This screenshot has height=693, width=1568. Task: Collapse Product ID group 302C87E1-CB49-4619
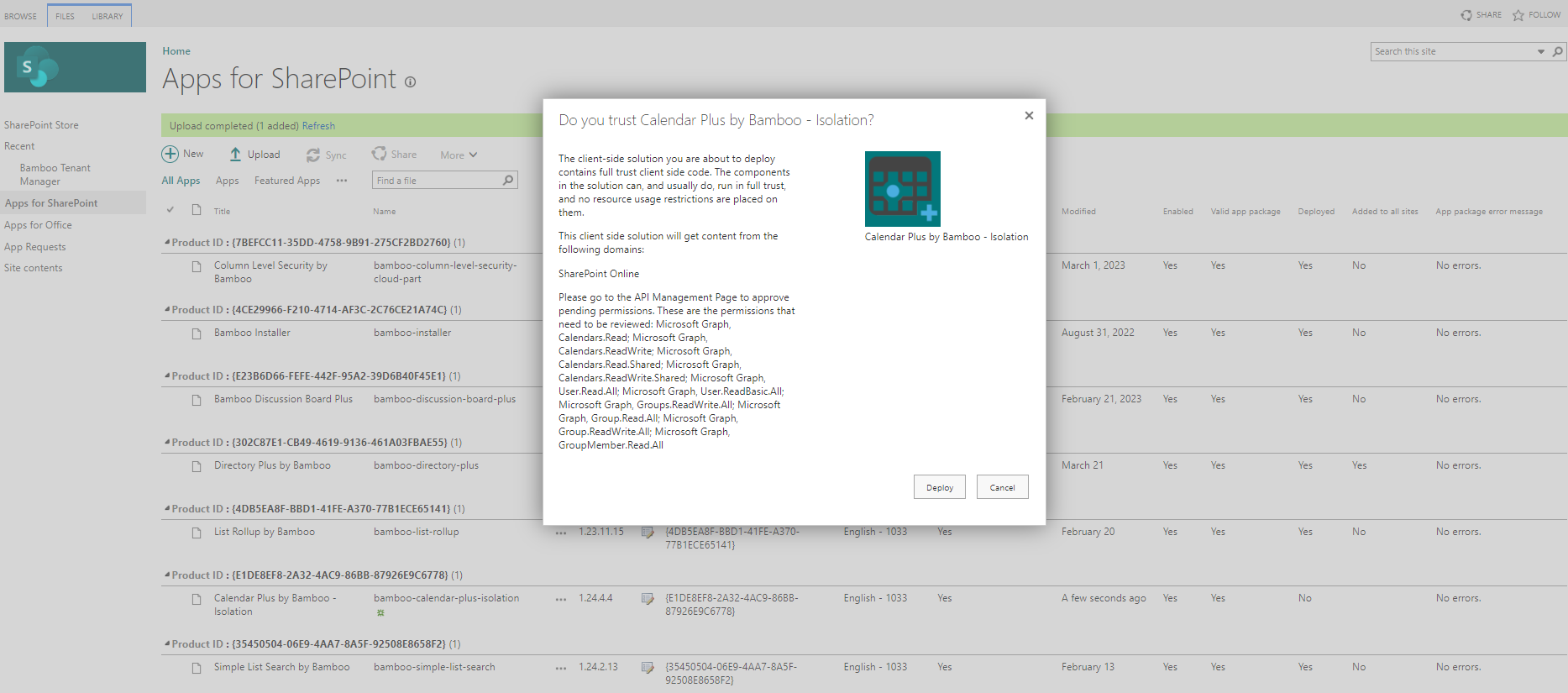pos(167,443)
